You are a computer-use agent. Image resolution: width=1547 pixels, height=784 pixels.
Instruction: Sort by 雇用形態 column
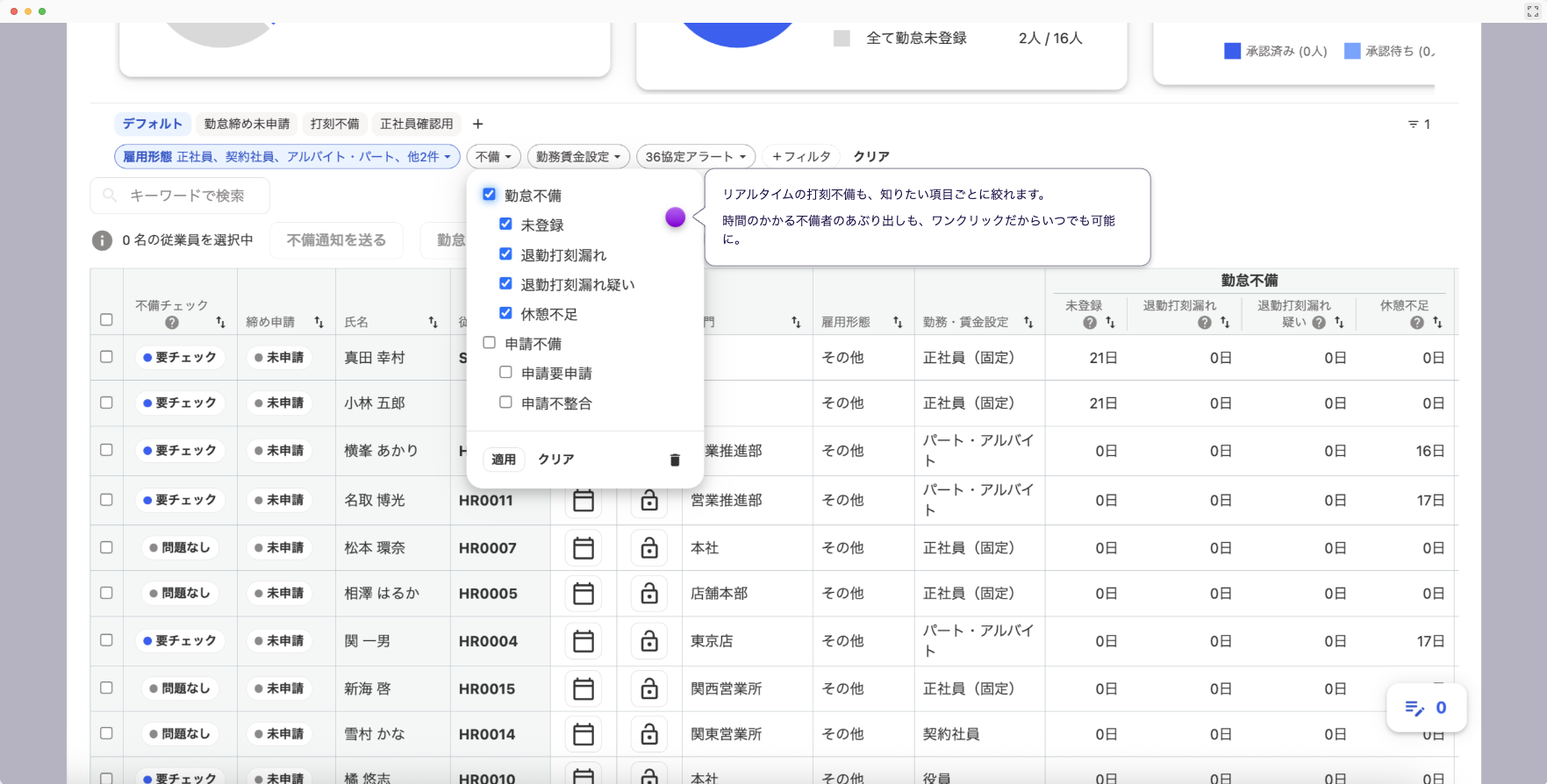898,323
